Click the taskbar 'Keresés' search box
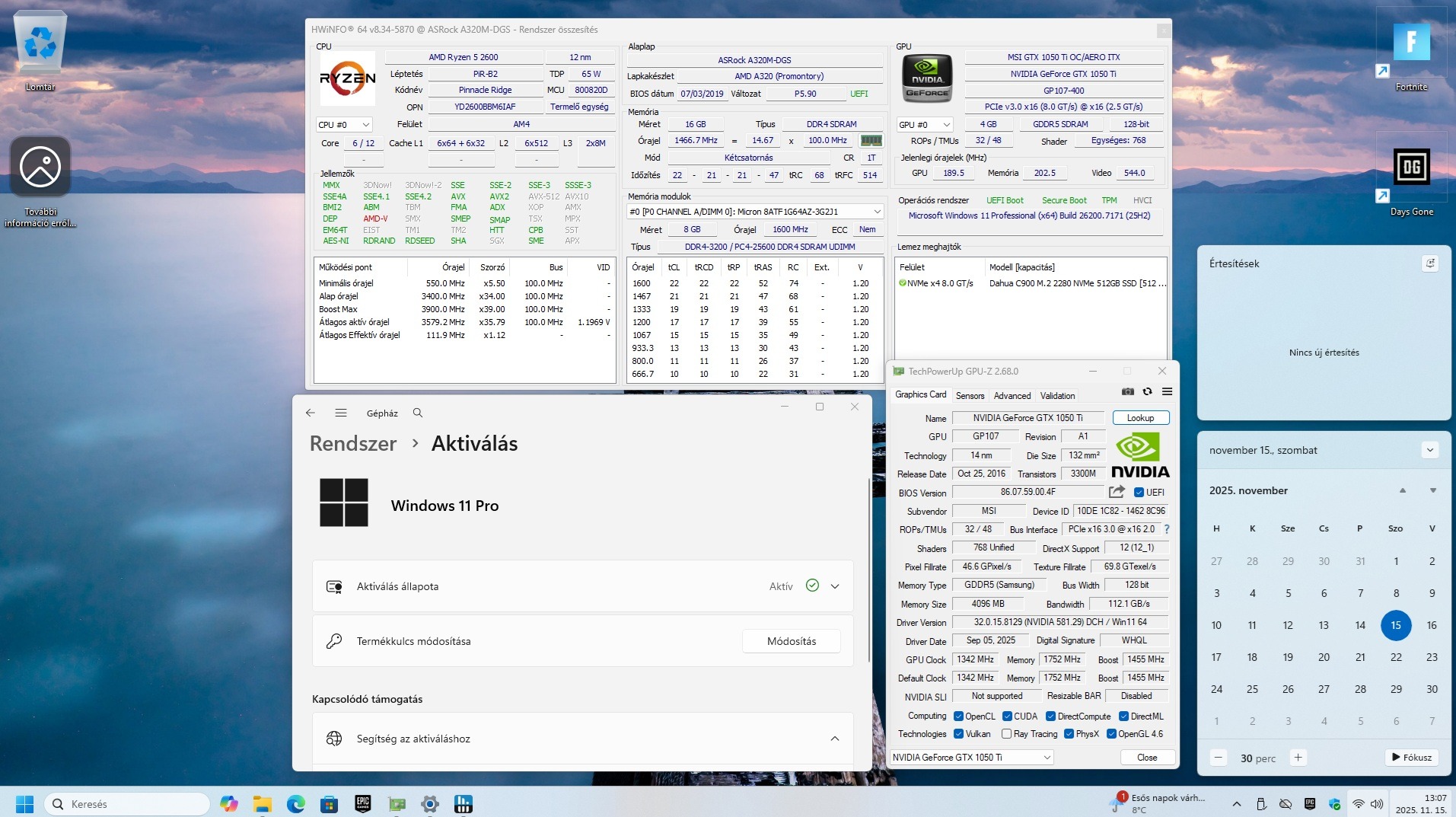Viewport: 1456px width, 817px height. [127, 803]
